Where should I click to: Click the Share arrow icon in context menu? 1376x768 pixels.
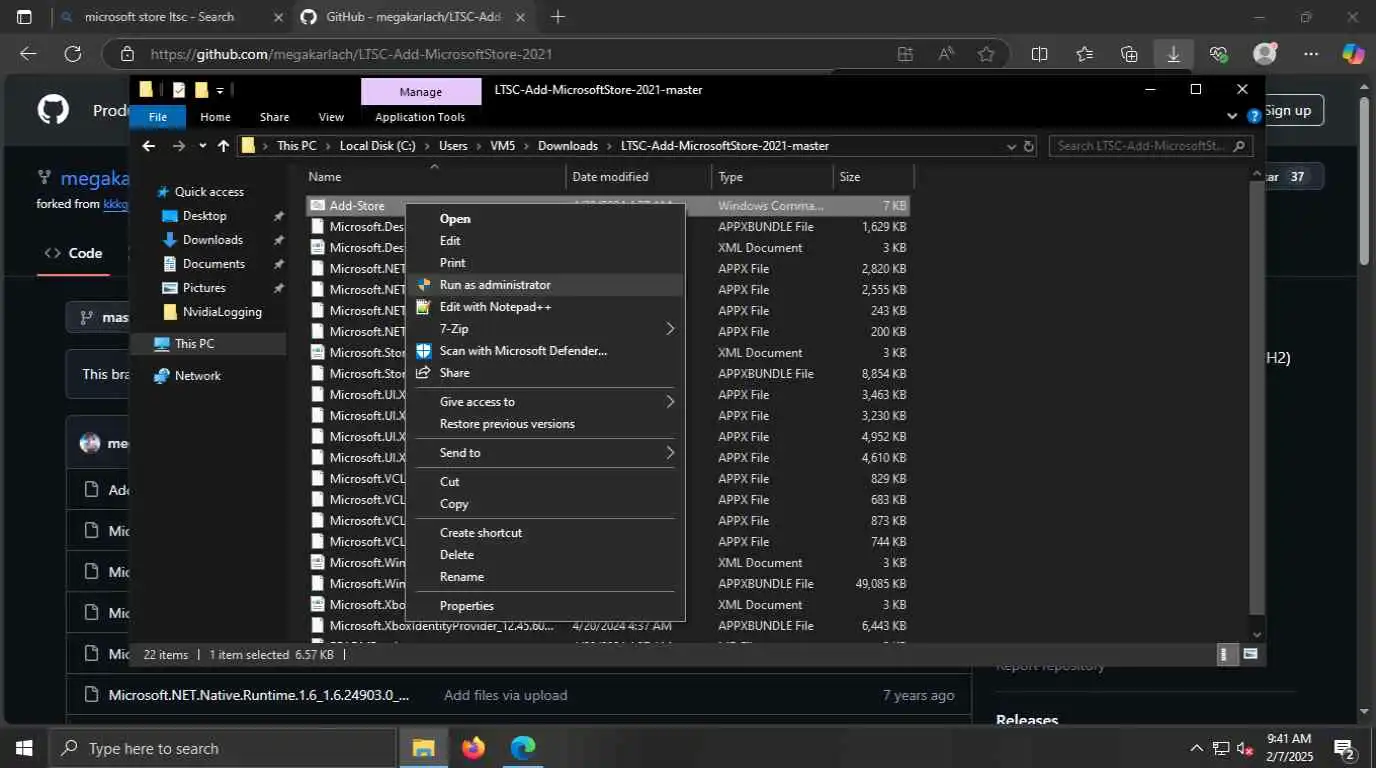click(x=423, y=373)
